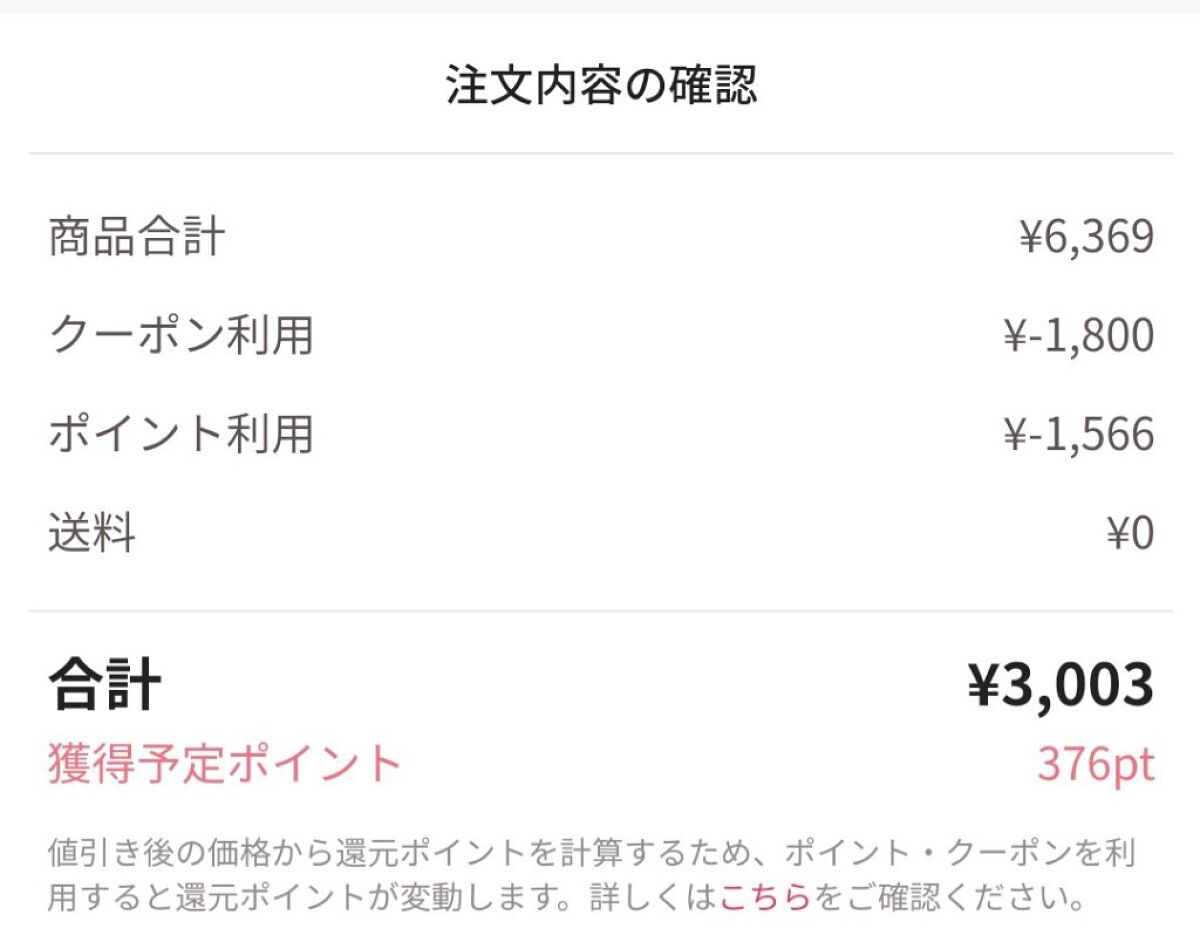Click the ポイント・クーポンを利 text in note
The width and height of the screenshot is (1200, 949).
(960, 853)
